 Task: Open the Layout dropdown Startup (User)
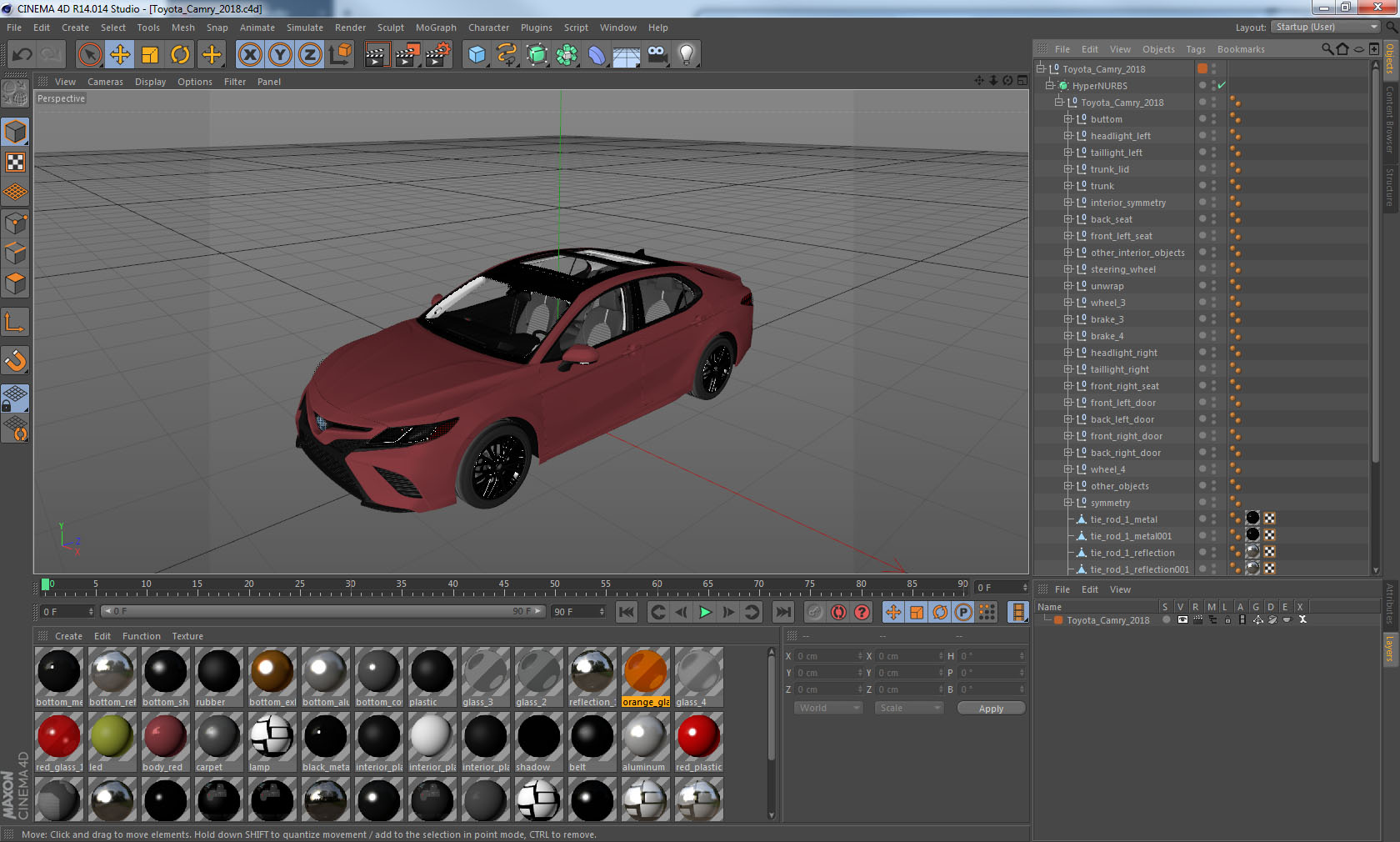click(x=1326, y=27)
